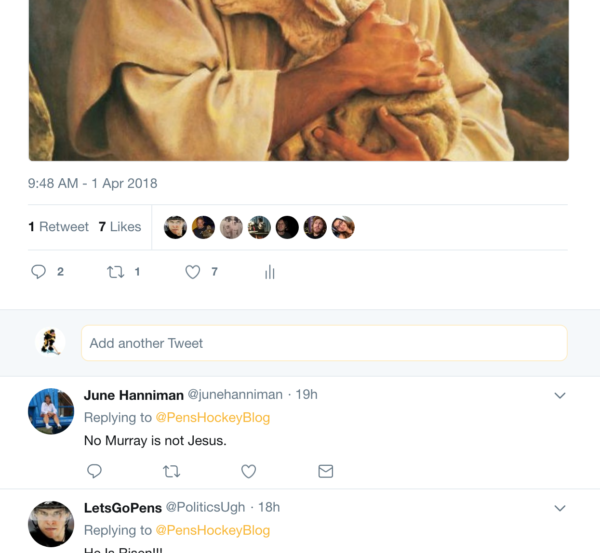This screenshot has width=600, height=553.
Task: Click the reply icon under the main tweet
Action: [39, 271]
